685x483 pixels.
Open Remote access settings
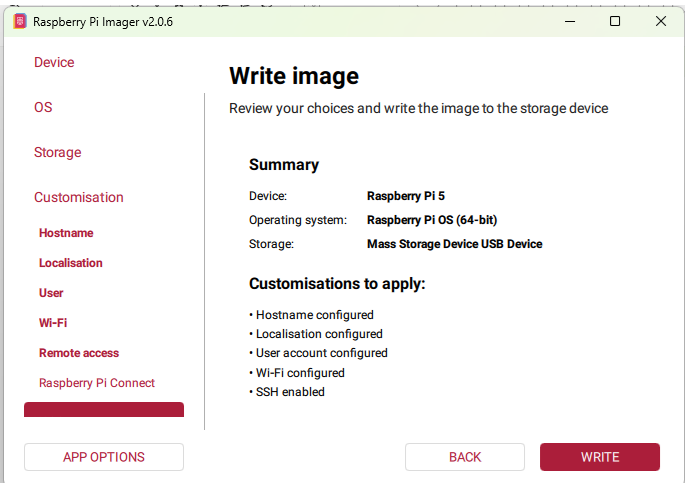pyautogui.click(x=79, y=353)
